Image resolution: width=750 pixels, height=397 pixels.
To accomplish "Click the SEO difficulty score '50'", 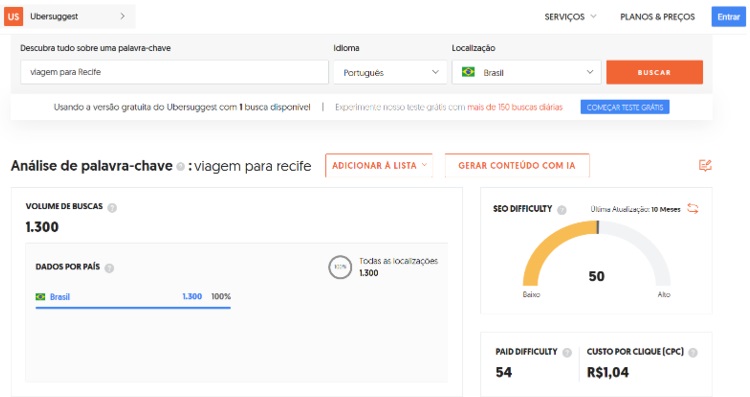I will tap(596, 276).
